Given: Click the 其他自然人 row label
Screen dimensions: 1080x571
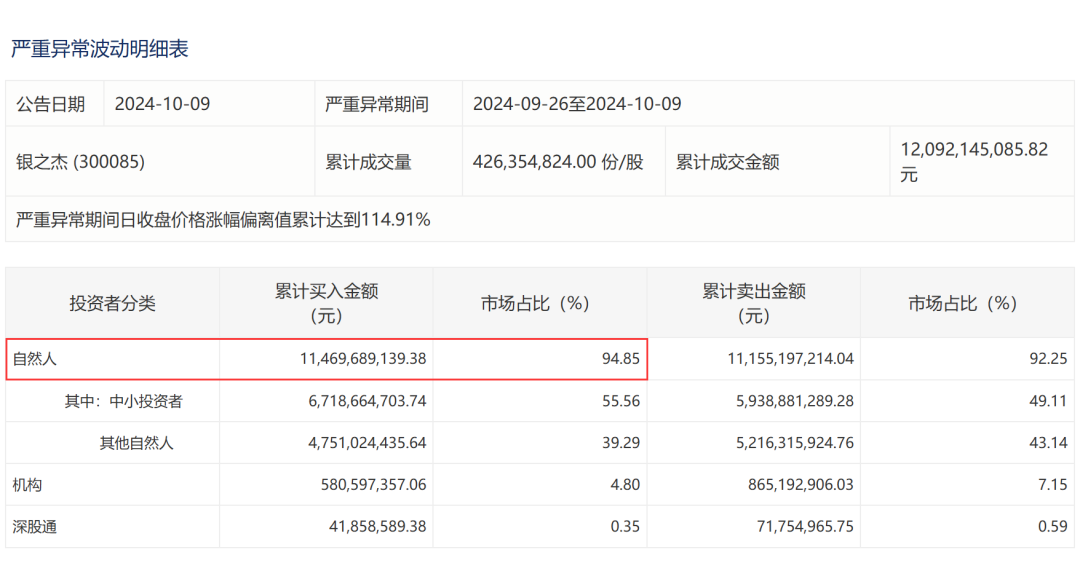Looking at the screenshot, I should point(136,443).
